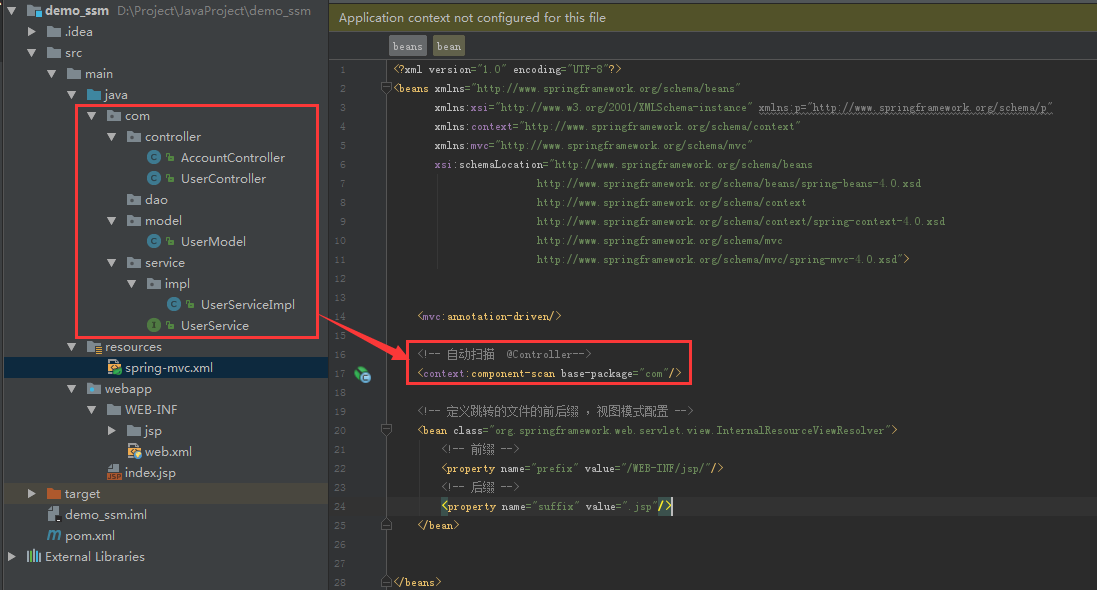Click the fold marker beside line 2
The image size is (1097, 590).
pyautogui.click(x=386, y=87)
